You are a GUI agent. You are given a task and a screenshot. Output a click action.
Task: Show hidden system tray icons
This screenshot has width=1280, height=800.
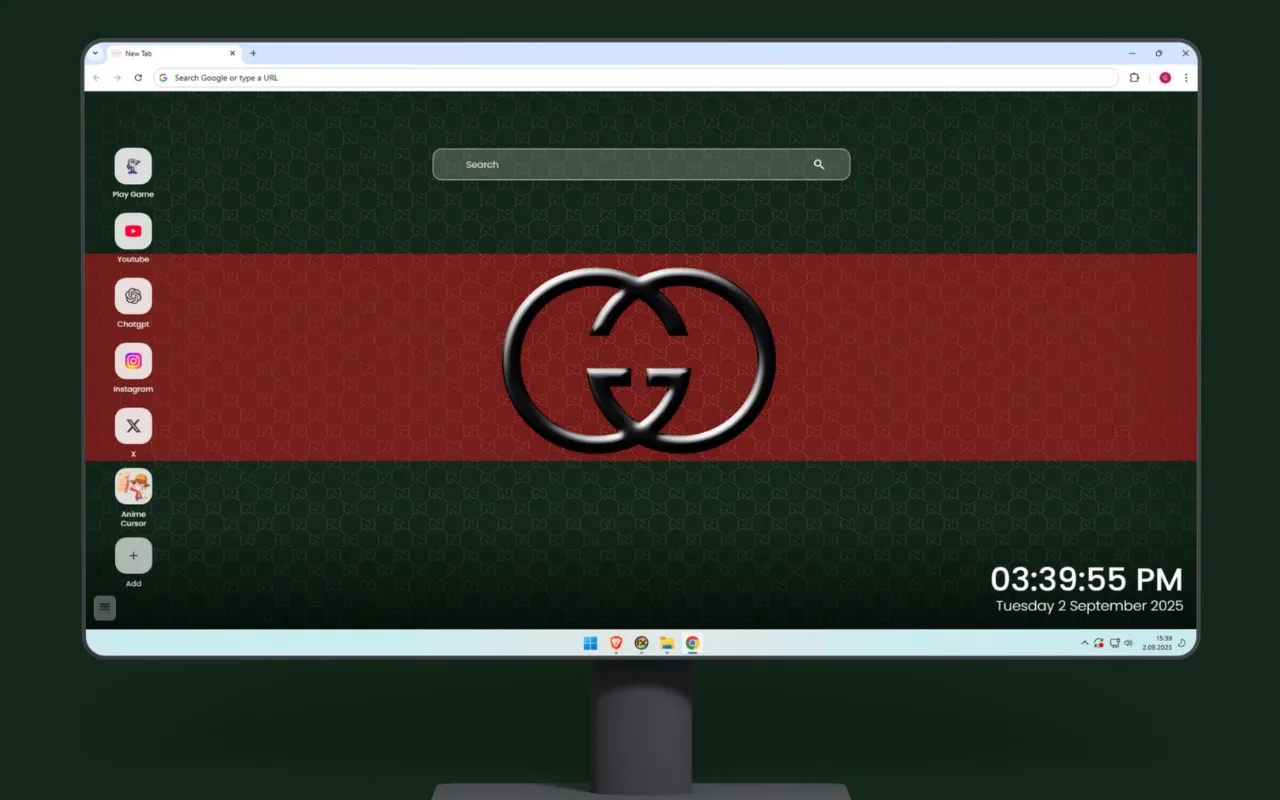pos(1085,643)
